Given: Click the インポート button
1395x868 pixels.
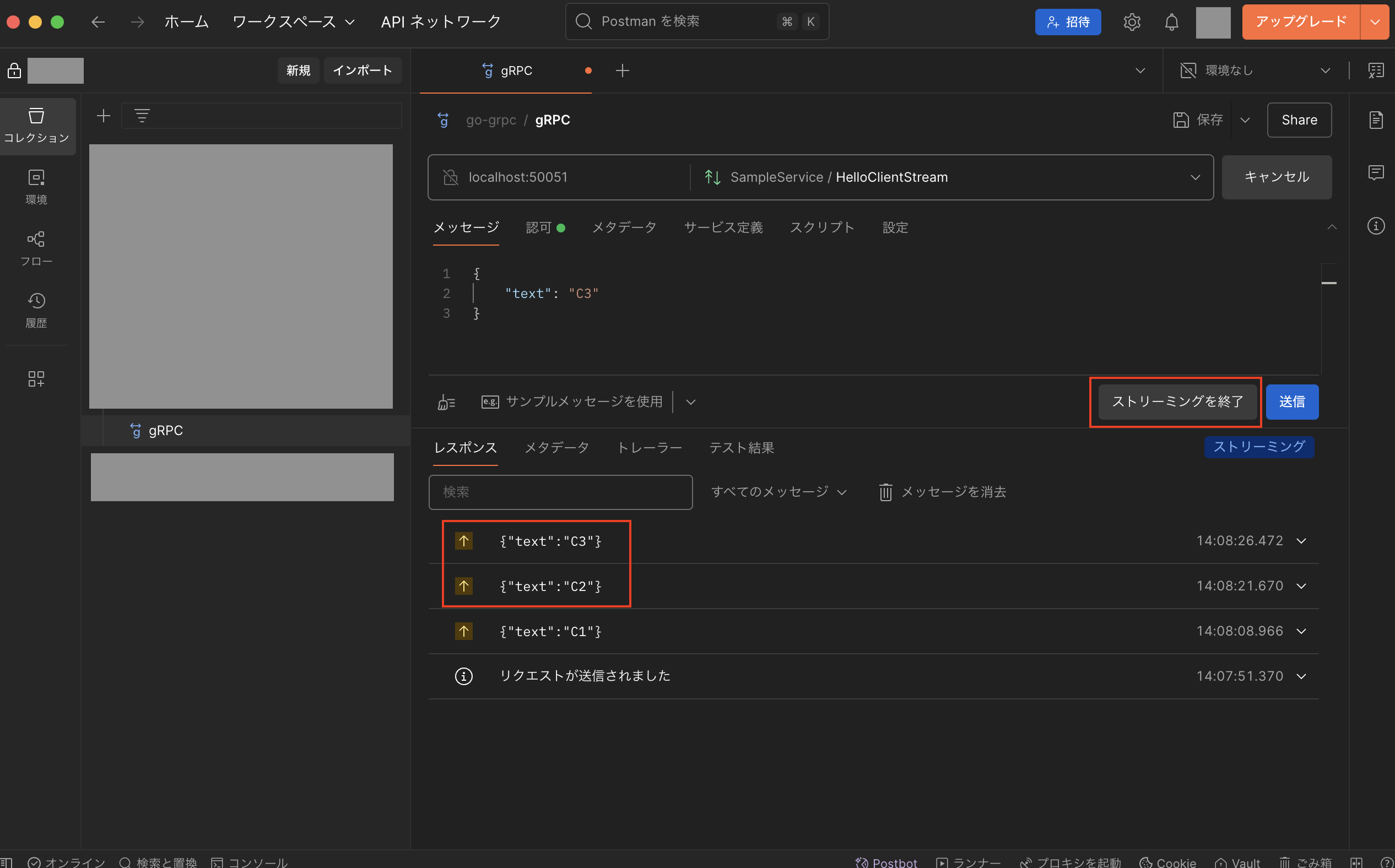Looking at the screenshot, I should [363, 70].
